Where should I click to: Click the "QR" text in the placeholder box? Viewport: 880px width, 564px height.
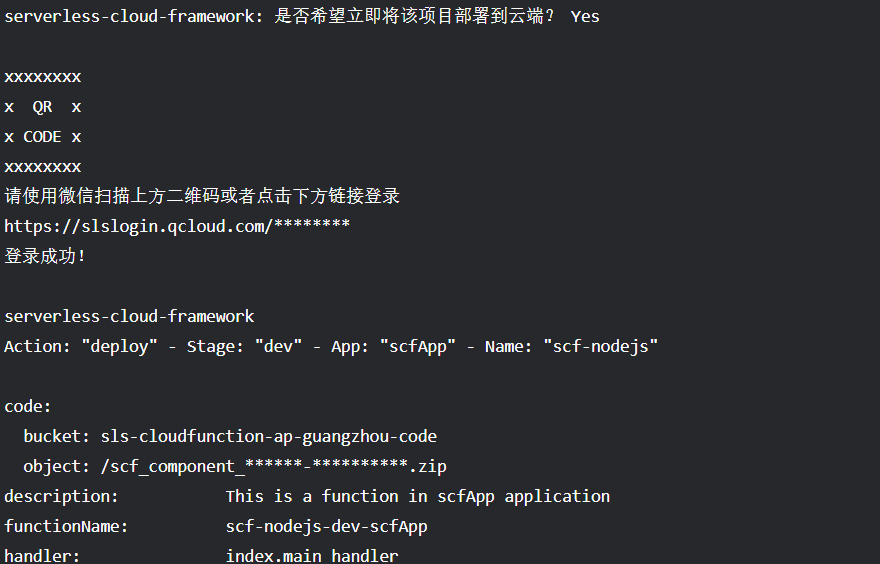click(42, 106)
